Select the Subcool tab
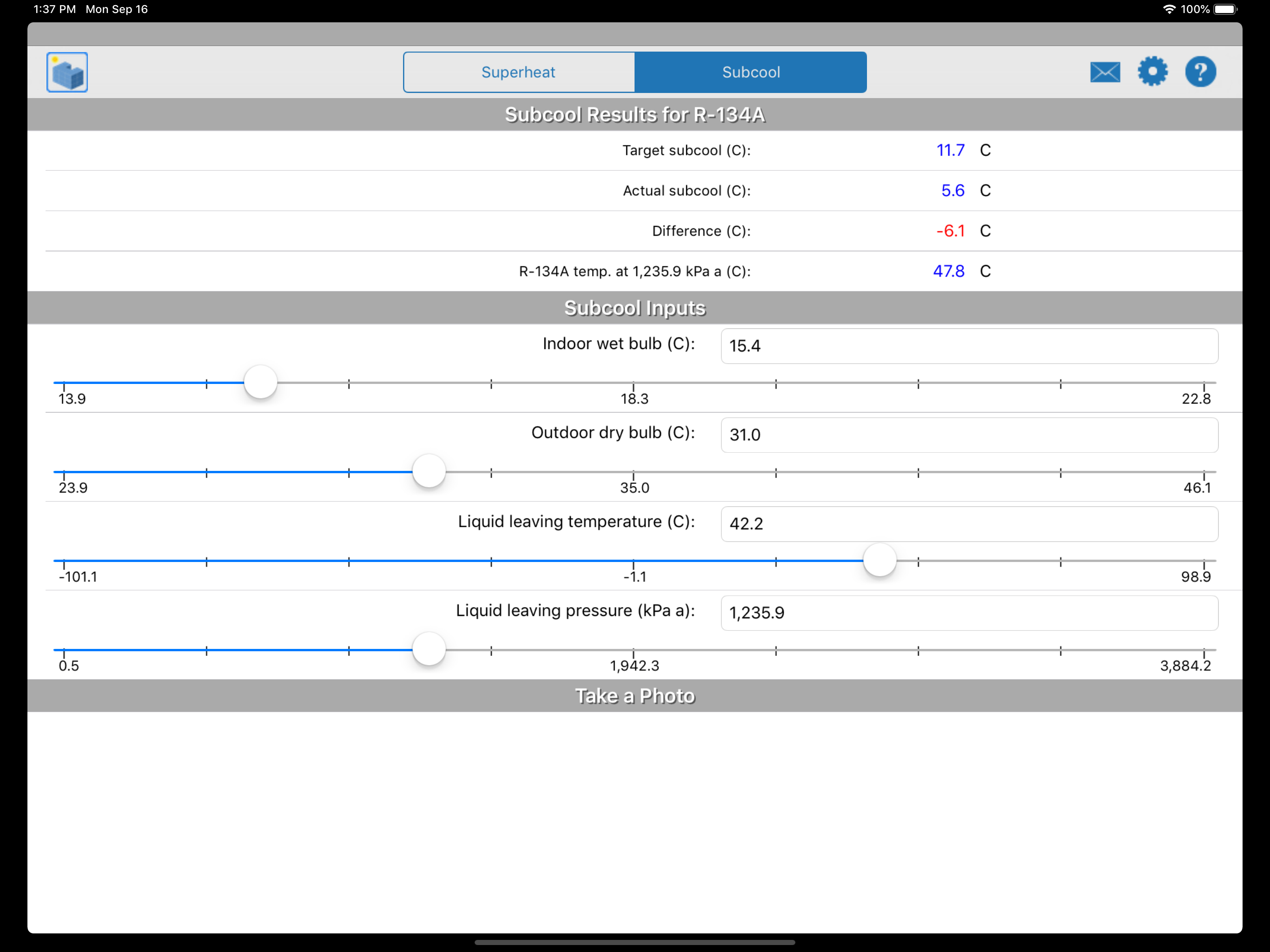Viewport: 1270px width, 952px height. tap(750, 73)
